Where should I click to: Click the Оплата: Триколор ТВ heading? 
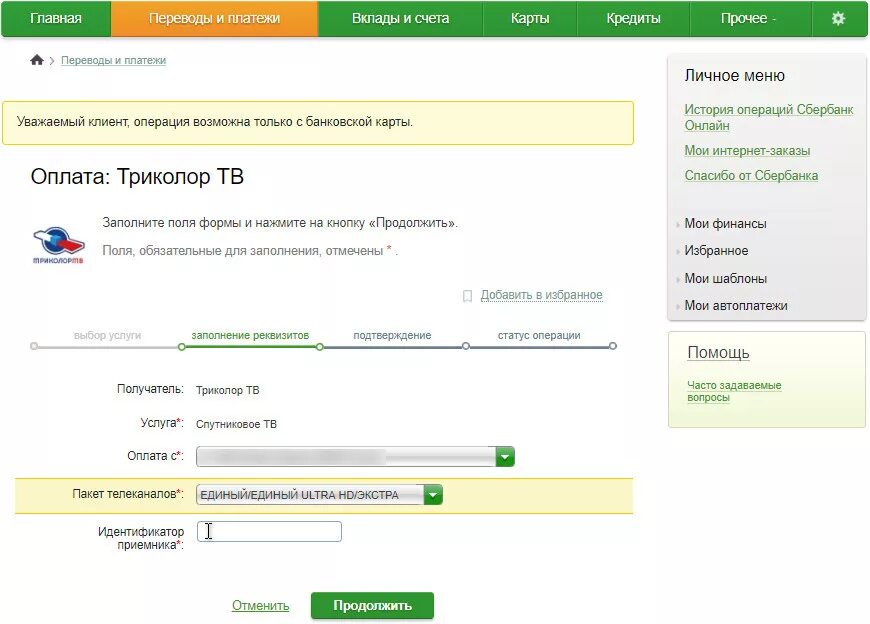(137, 177)
